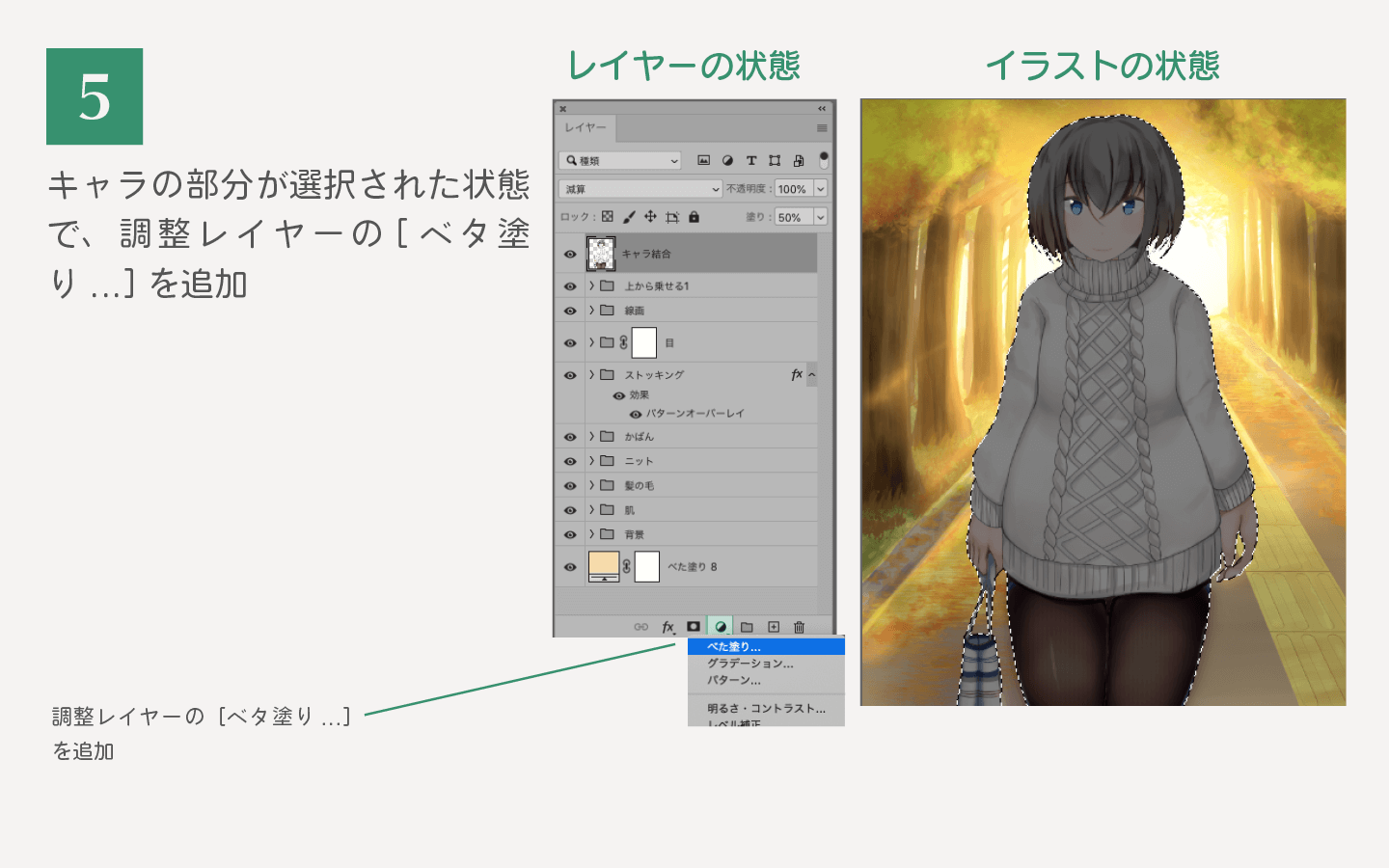The image size is (1389, 868).
Task: Hide the パターンオーバーレイ effect
Action: coord(636,414)
